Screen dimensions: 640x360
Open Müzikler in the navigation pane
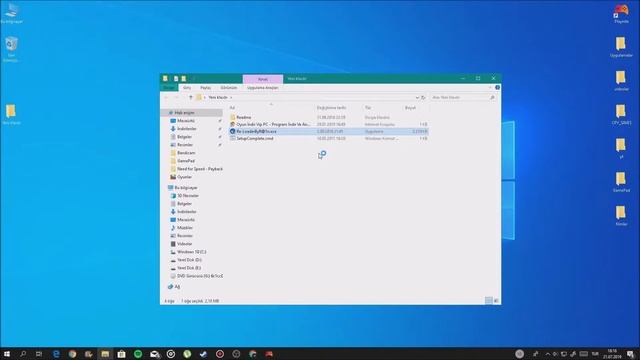184,228
